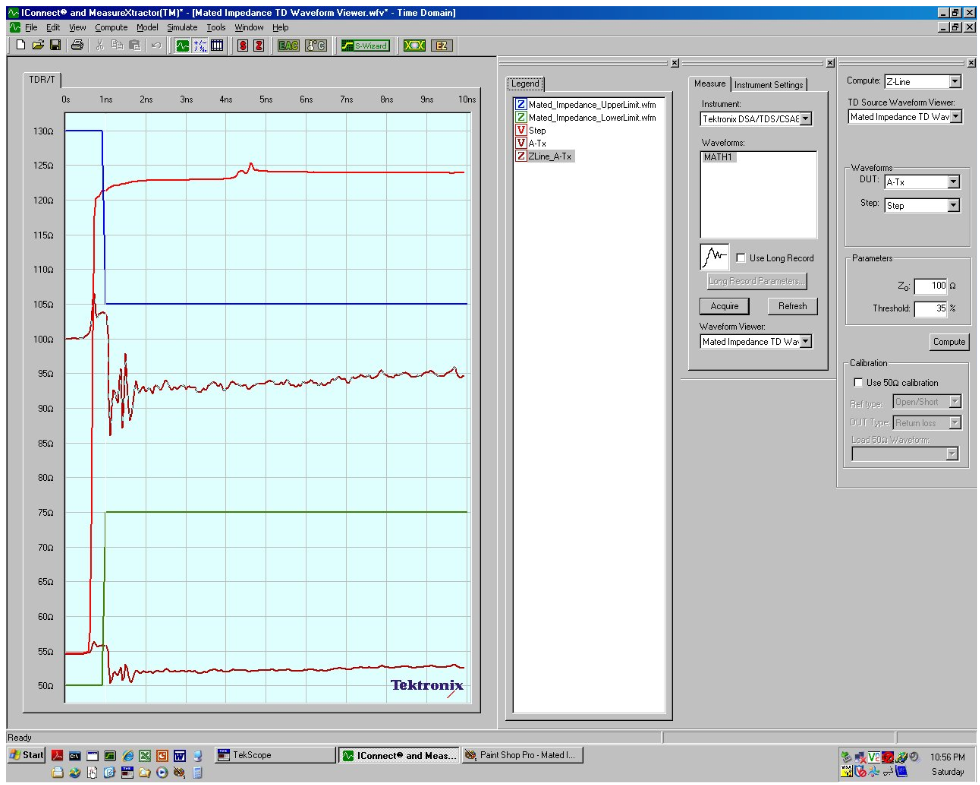This screenshot has width=980, height=785.
Task: Click the Threshold percent input field
Action: (931, 308)
